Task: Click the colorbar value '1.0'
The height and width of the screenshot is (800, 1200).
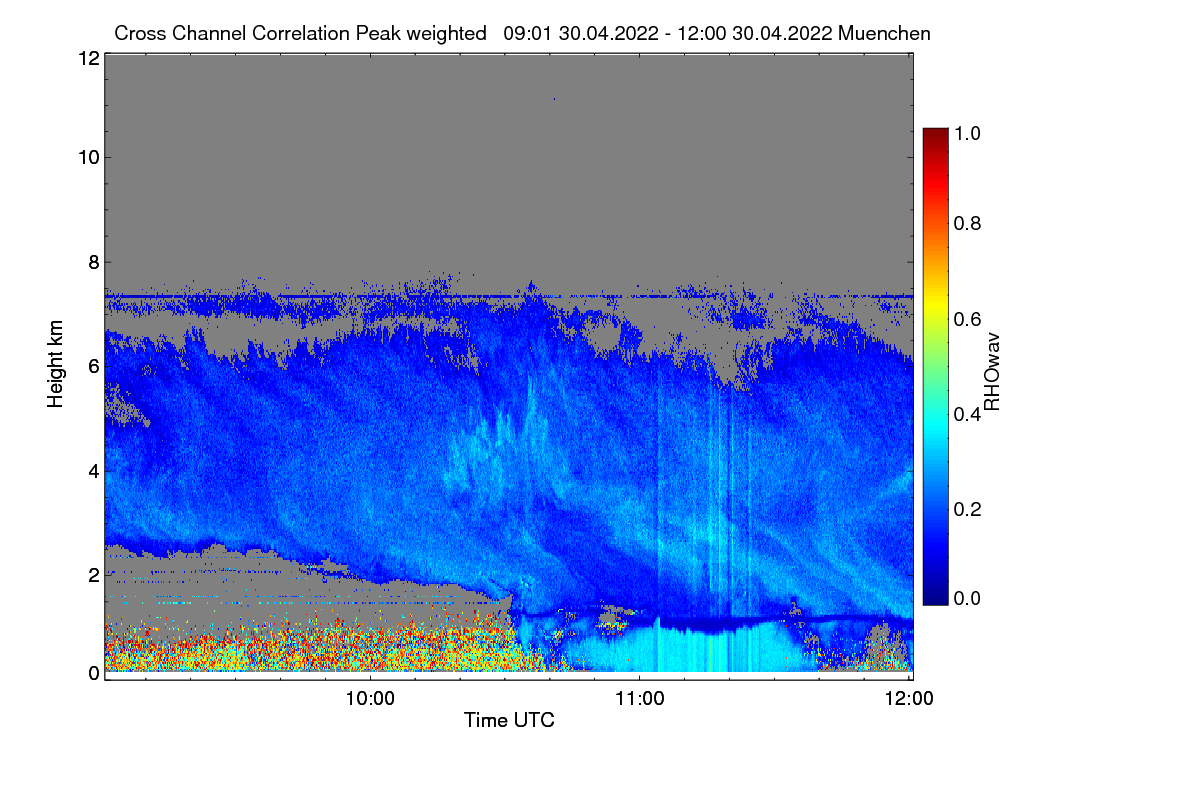Action: [x=967, y=132]
